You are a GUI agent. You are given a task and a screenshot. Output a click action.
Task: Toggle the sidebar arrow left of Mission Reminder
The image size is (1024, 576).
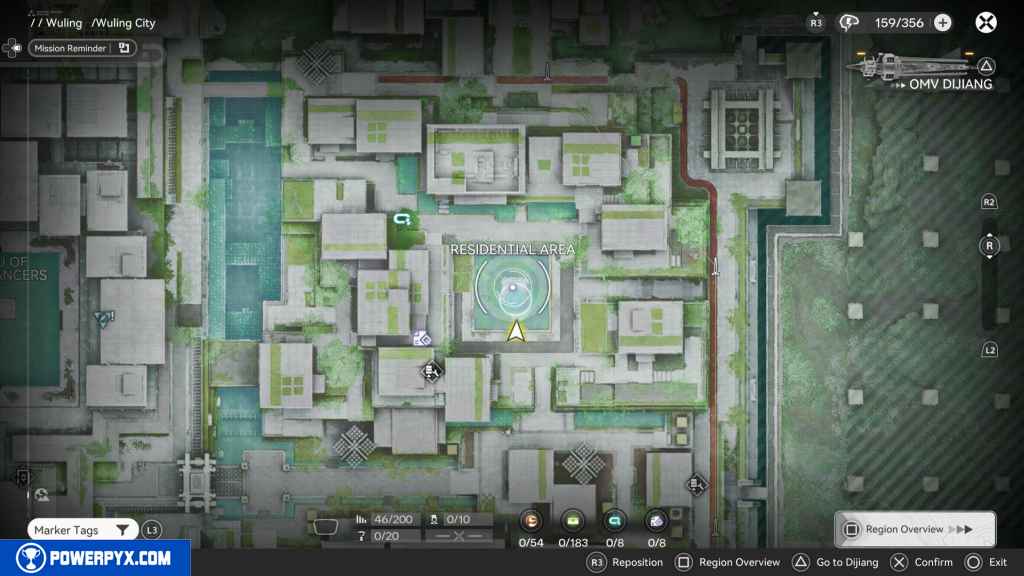coord(13,47)
